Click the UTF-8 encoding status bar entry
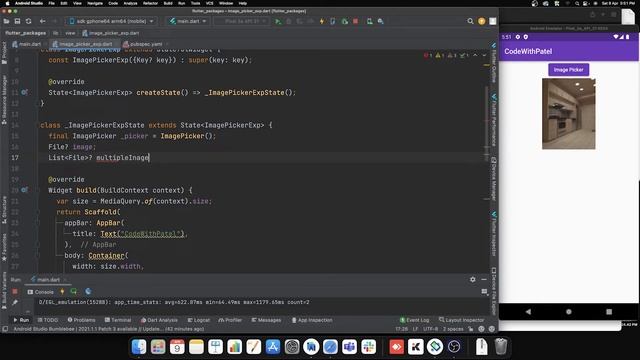The height and width of the screenshot is (360, 640). tap(430, 329)
